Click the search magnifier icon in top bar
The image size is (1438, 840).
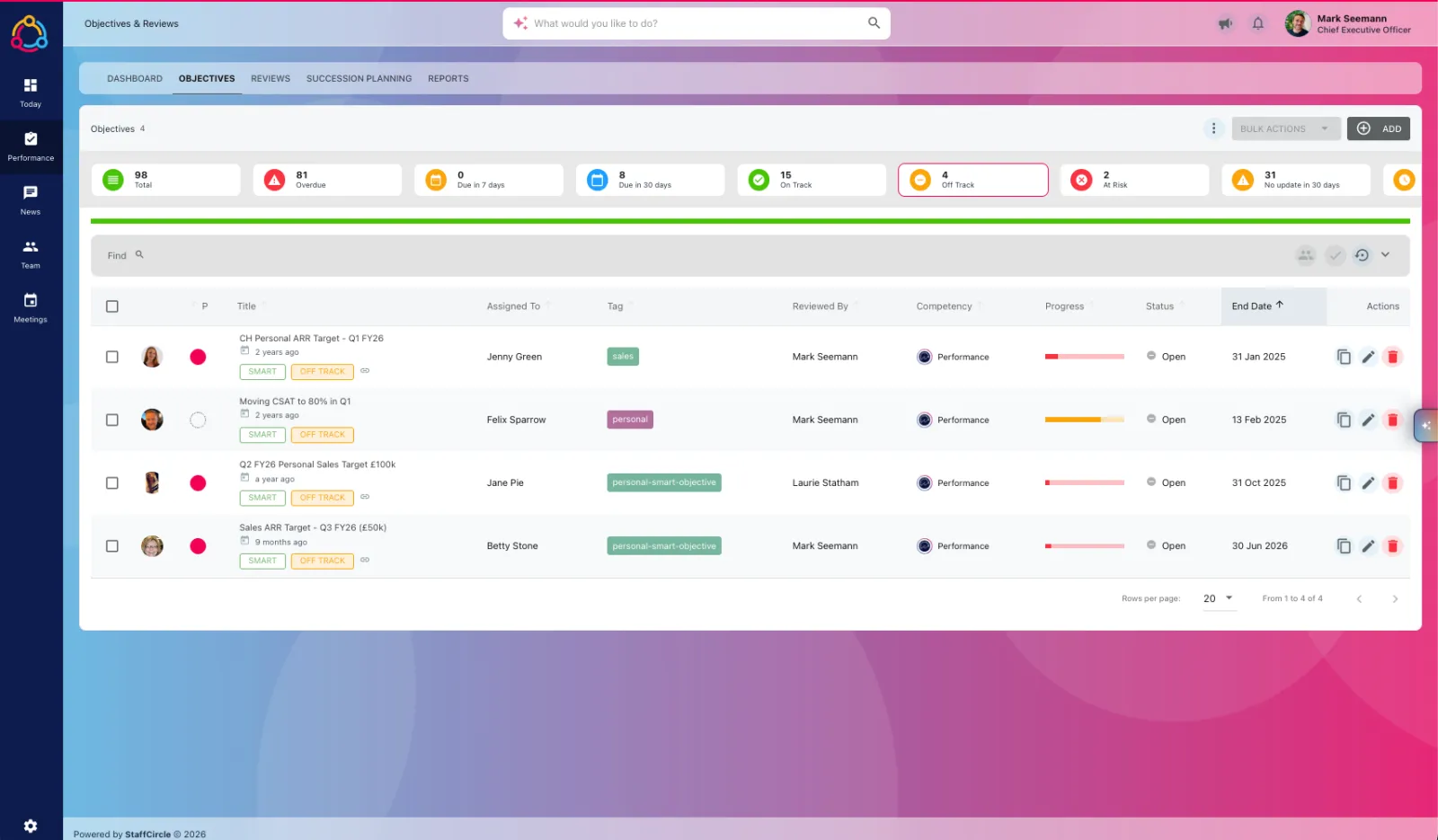pos(874,23)
